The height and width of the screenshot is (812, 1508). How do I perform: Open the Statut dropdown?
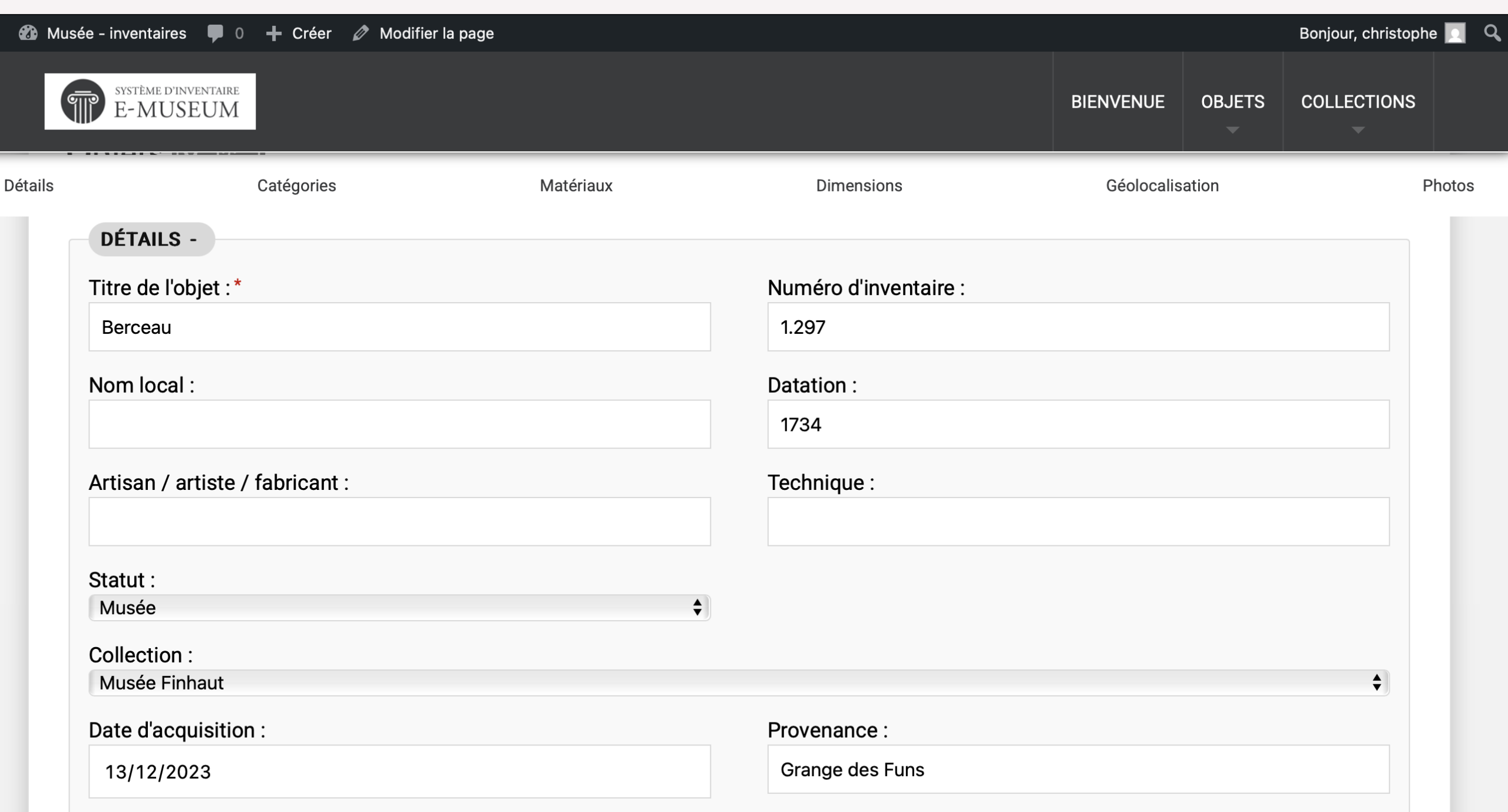399,608
